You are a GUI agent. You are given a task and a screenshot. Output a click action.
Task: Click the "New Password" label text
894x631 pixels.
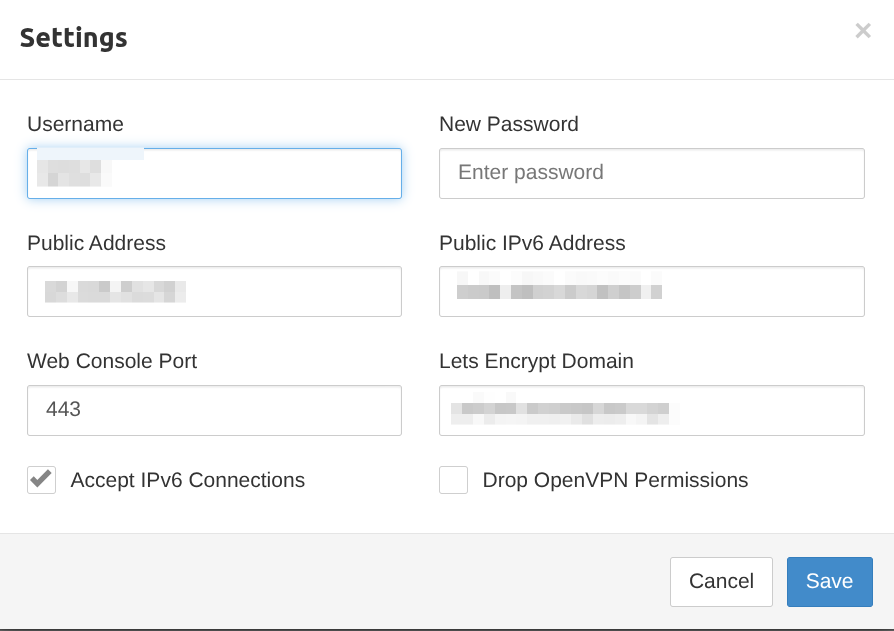click(x=508, y=124)
